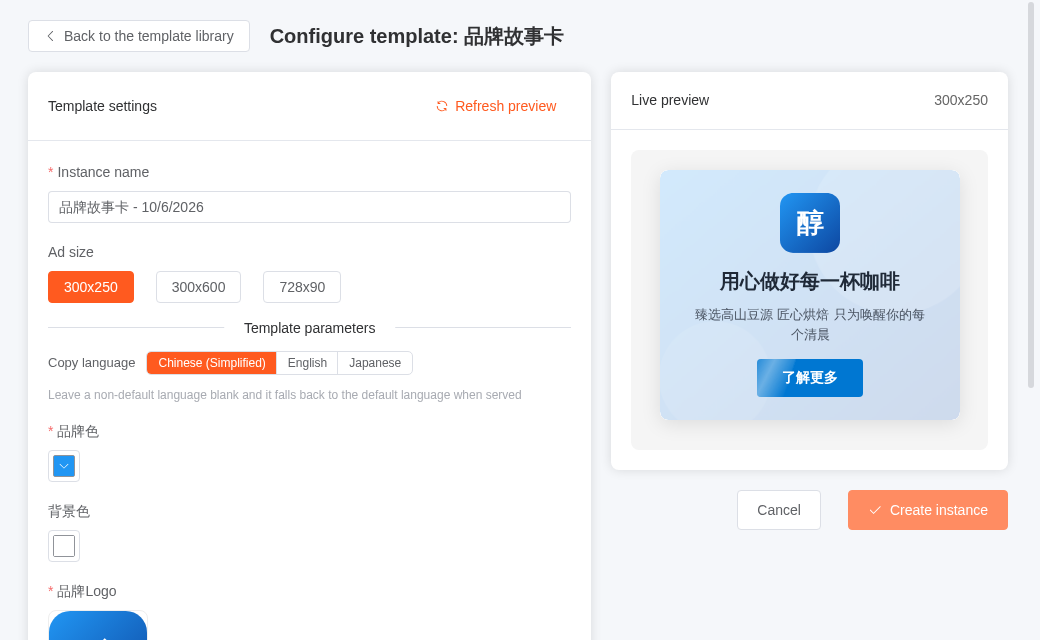Screen dimensions: 1040x640
Task: Click the 醇 logo in live preview
Action: (x=810, y=223)
